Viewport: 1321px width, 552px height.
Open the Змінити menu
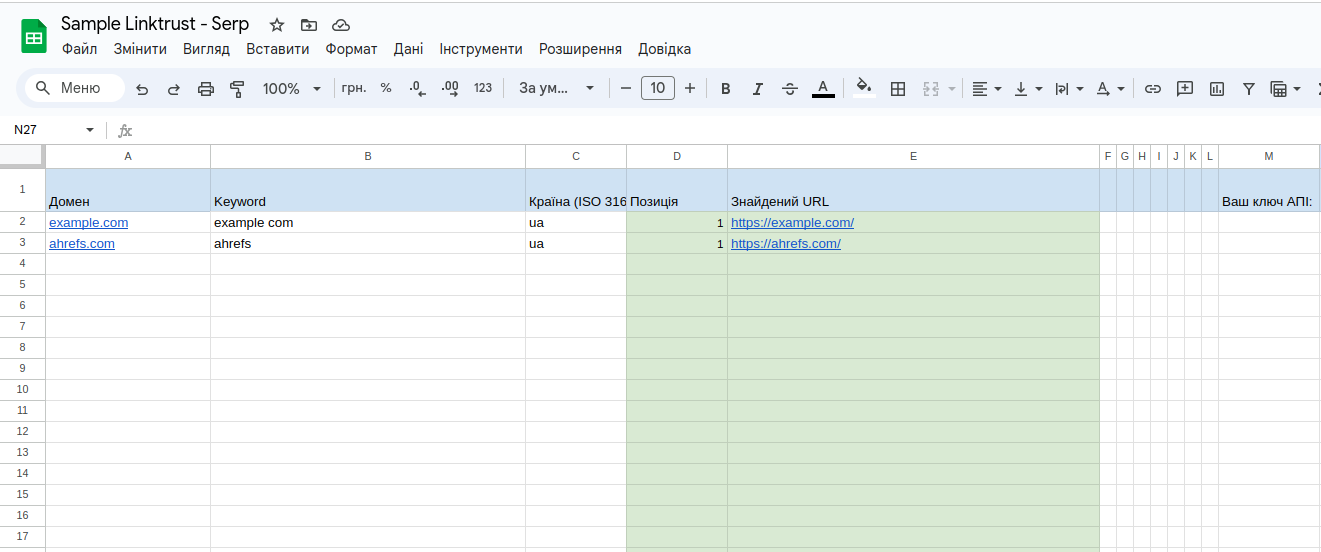(x=140, y=49)
